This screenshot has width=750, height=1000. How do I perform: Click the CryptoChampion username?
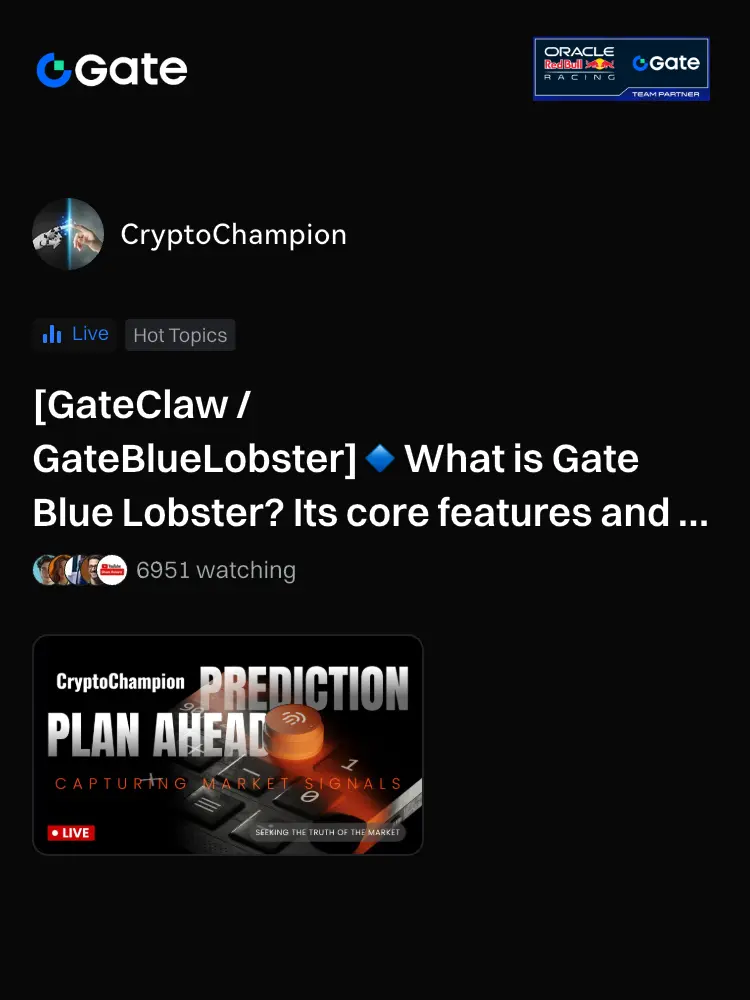coord(233,235)
